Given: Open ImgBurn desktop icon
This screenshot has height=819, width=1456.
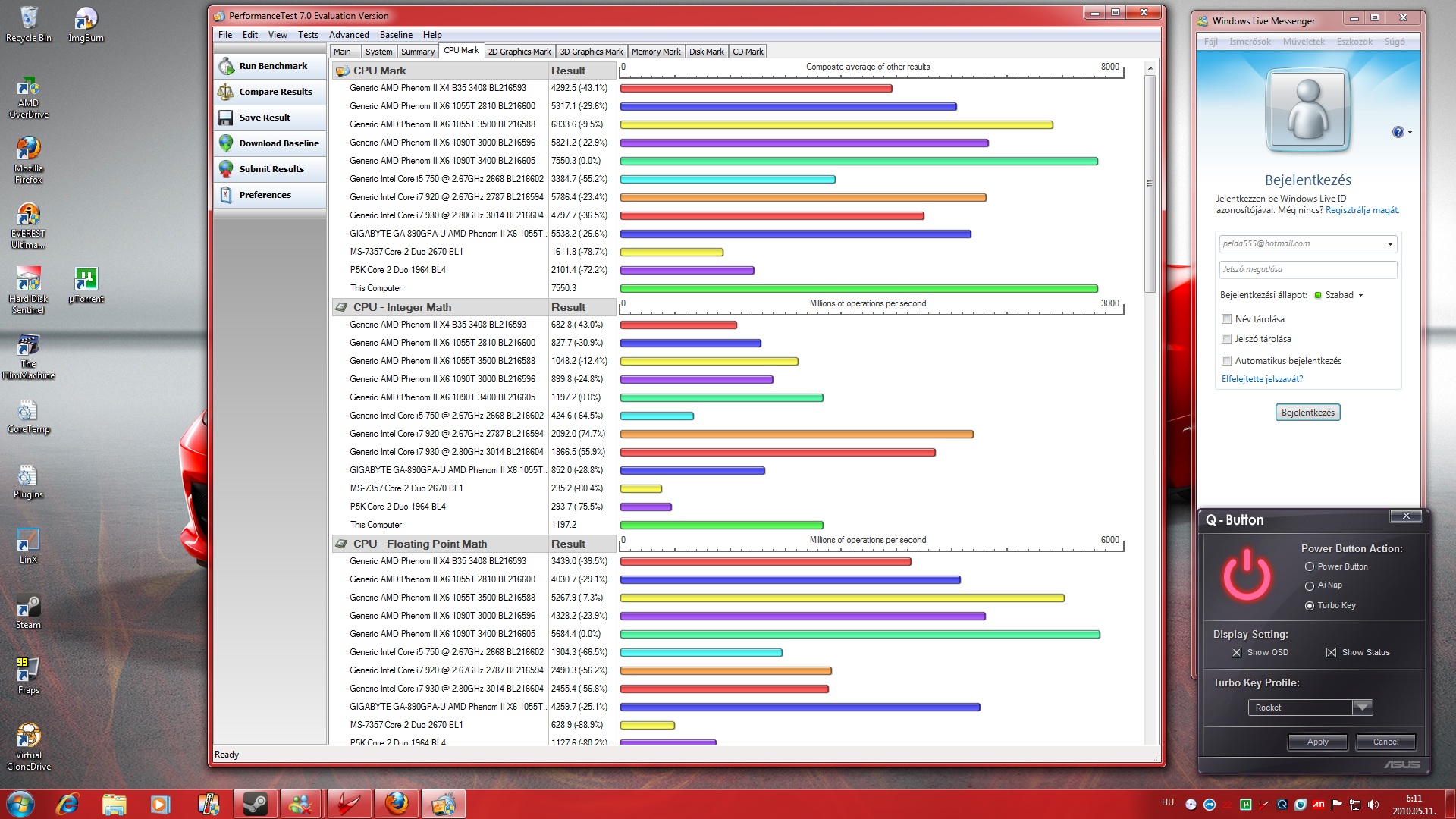Looking at the screenshot, I should pos(86,24).
